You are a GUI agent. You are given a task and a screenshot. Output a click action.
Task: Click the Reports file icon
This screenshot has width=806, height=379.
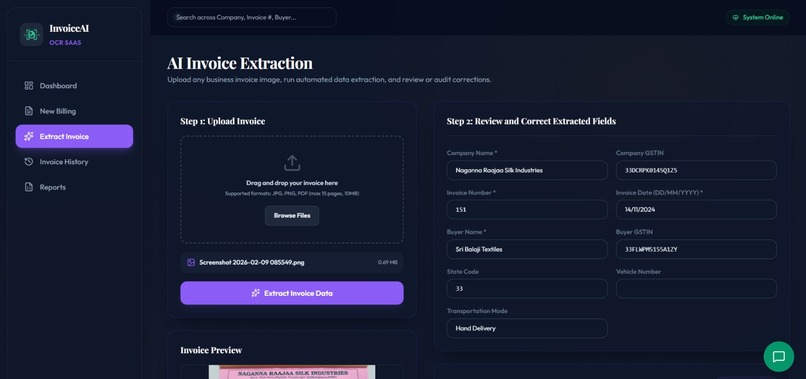pos(29,187)
